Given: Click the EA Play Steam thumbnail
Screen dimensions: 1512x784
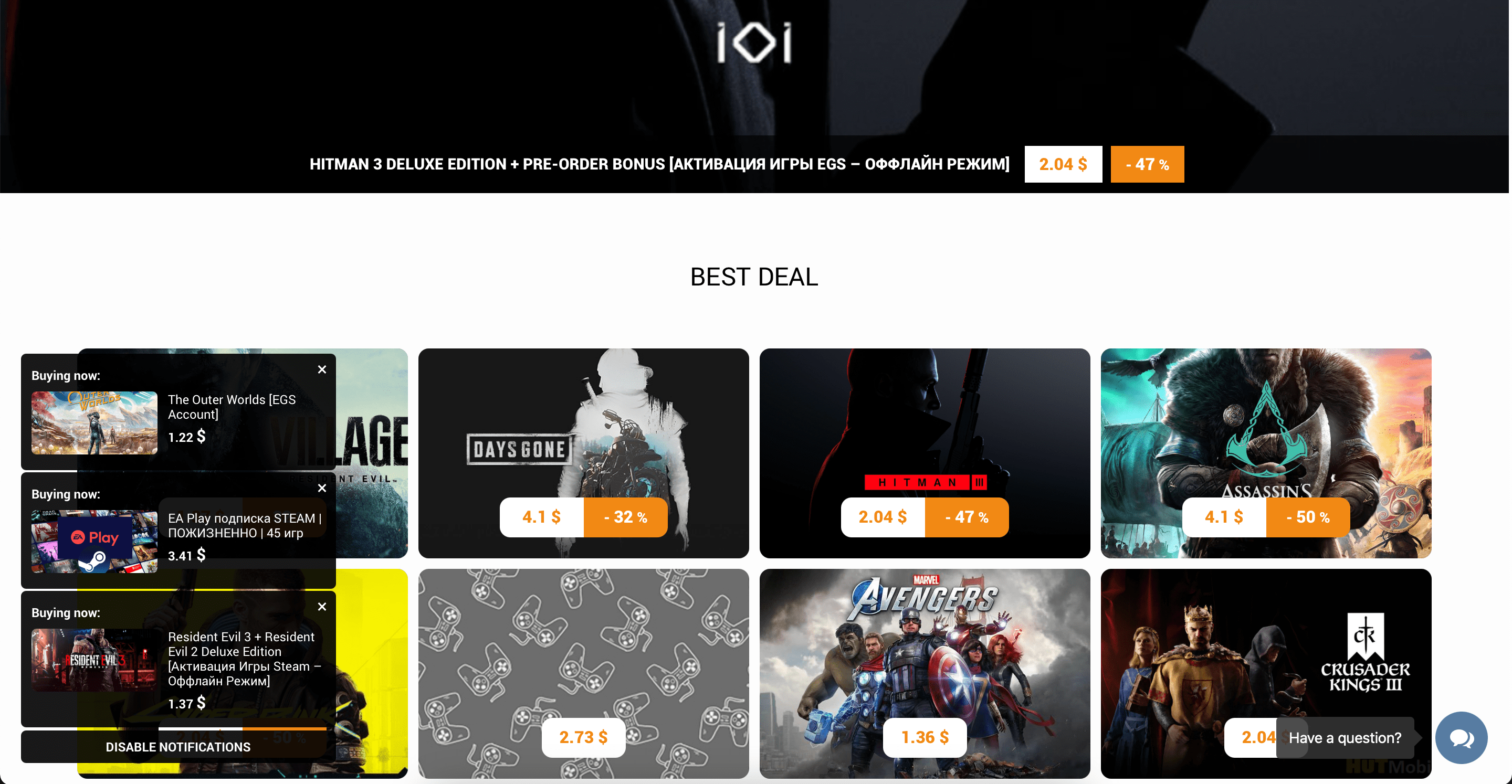Looking at the screenshot, I should tap(94, 541).
